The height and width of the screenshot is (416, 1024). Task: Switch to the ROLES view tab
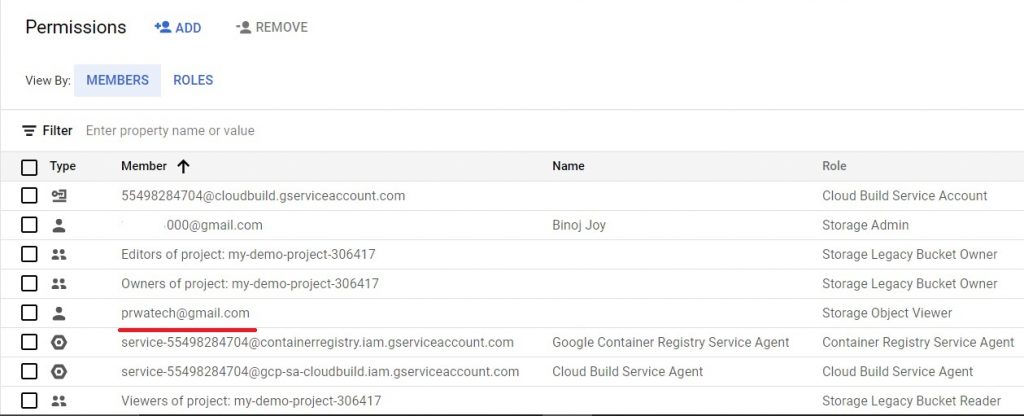coord(193,80)
